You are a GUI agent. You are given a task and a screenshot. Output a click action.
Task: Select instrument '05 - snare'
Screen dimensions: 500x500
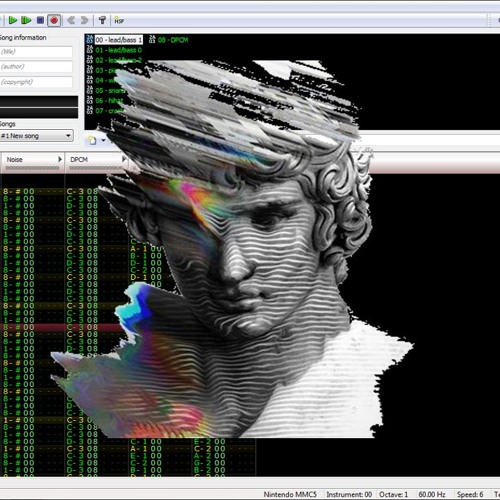[x=109, y=91]
